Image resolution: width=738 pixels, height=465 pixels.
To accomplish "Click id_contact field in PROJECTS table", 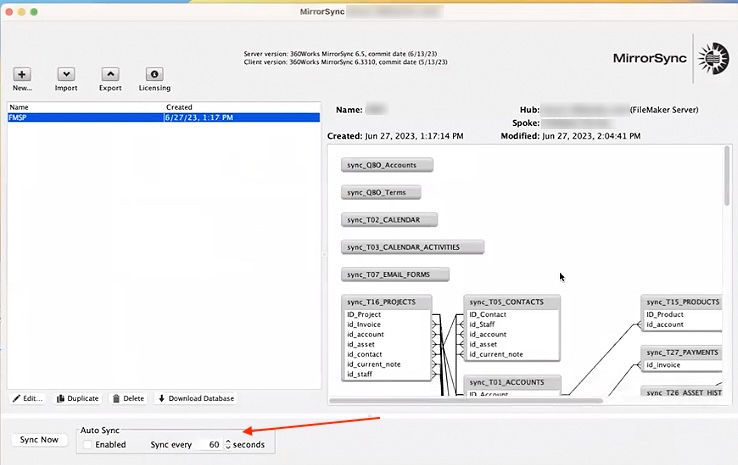I will (x=364, y=354).
